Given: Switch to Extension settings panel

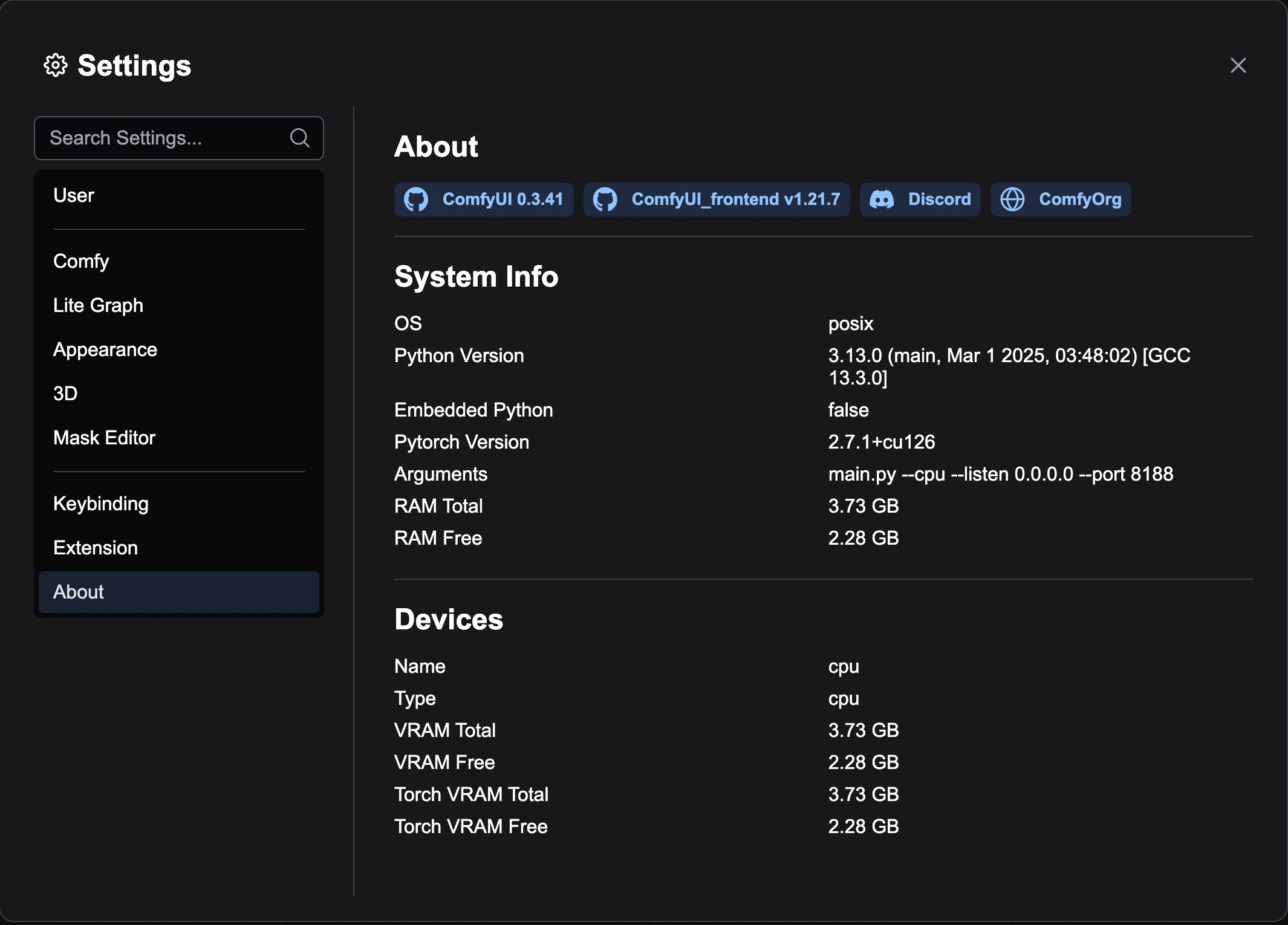Looking at the screenshot, I should pyautogui.click(x=96, y=548).
